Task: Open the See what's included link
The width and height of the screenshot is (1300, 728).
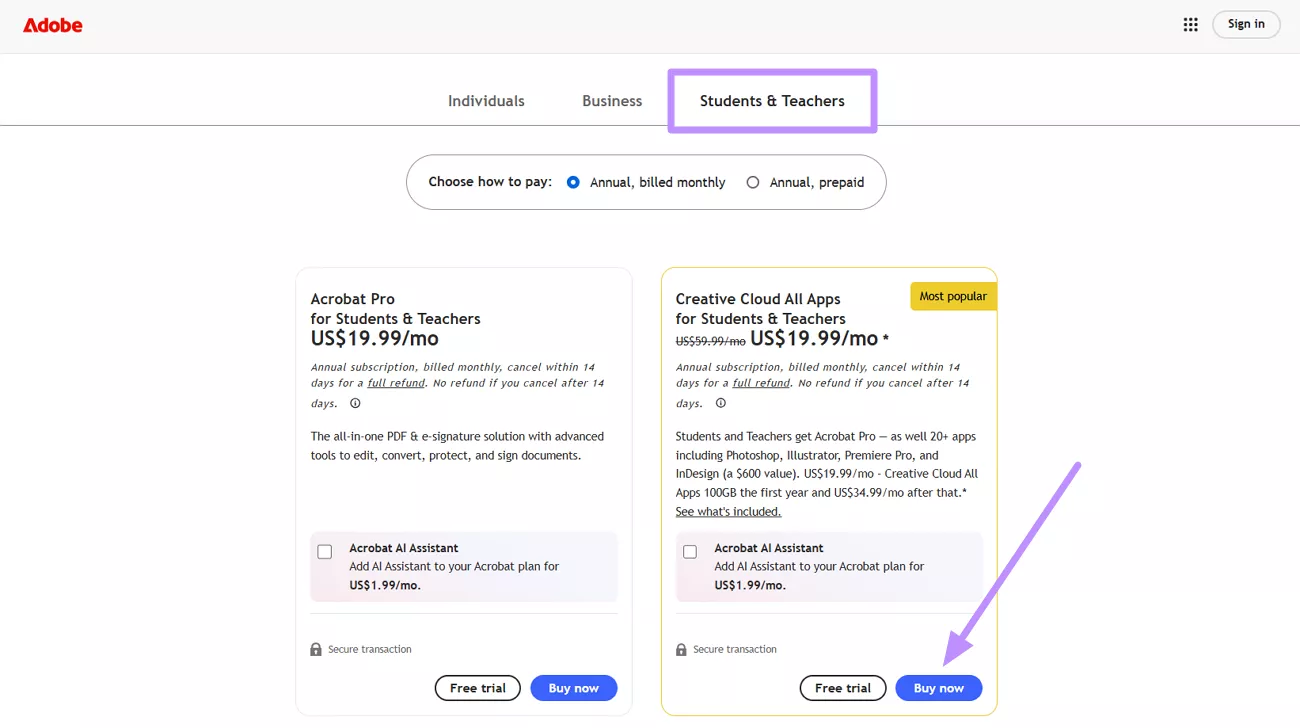Action: [727, 511]
